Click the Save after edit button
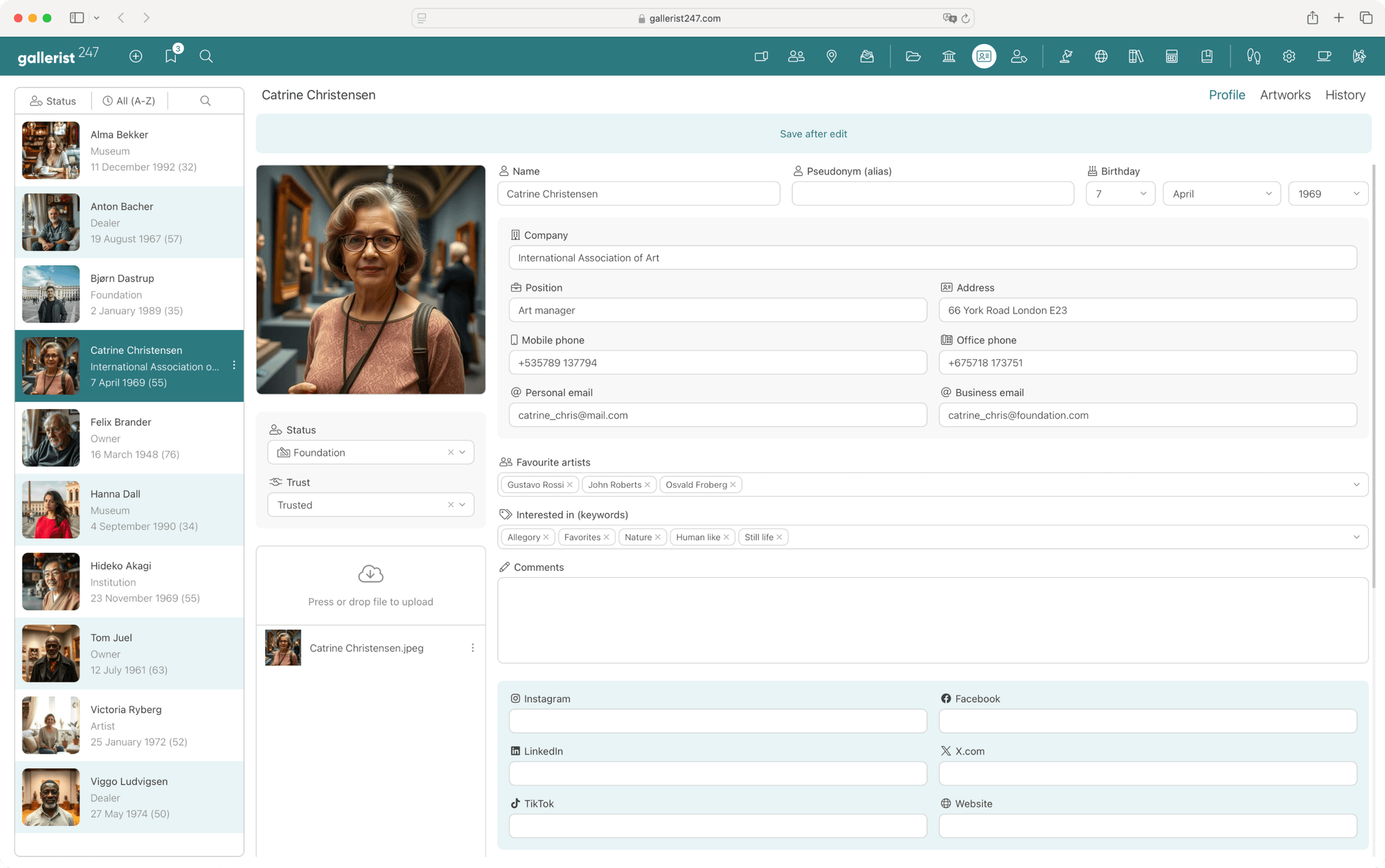1385x868 pixels. tap(813, 134)
